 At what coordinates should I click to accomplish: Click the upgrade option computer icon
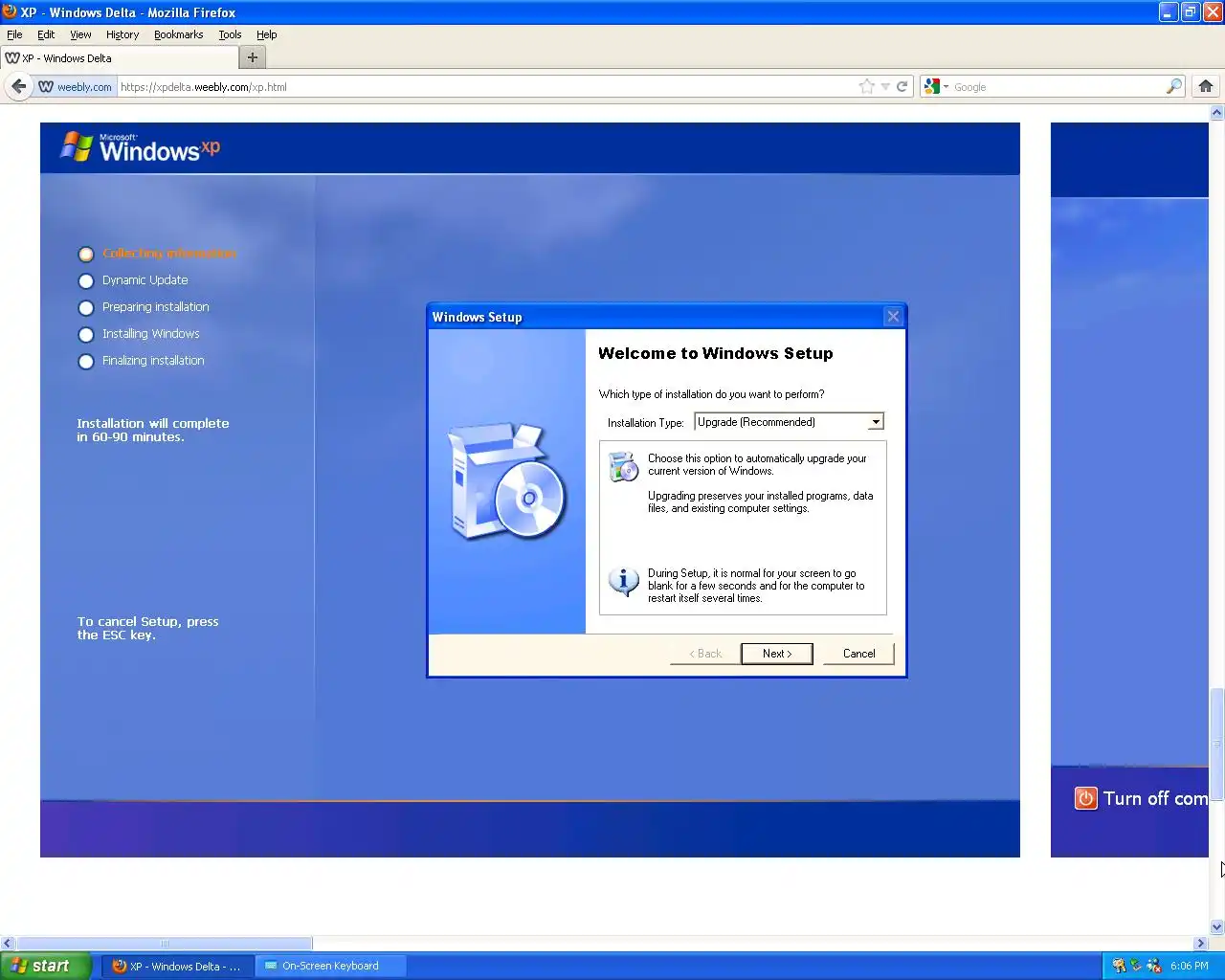[x=623, y=466]
